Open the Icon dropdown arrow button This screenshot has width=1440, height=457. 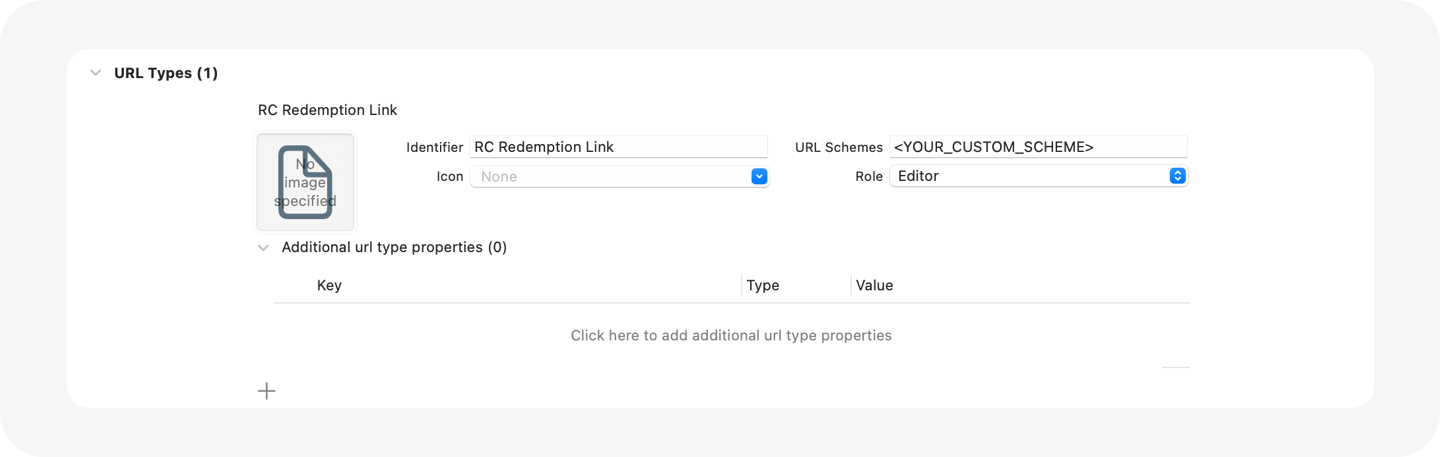[759, 177]
